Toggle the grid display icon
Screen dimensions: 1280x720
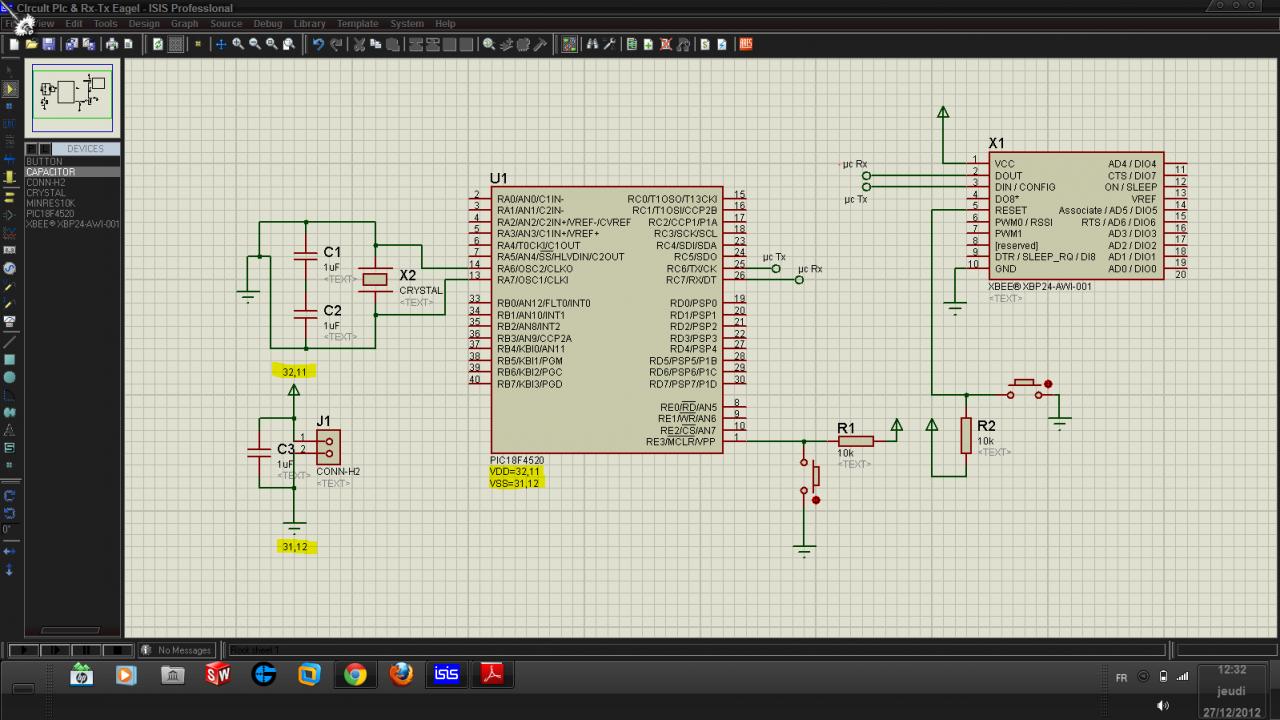175,44
